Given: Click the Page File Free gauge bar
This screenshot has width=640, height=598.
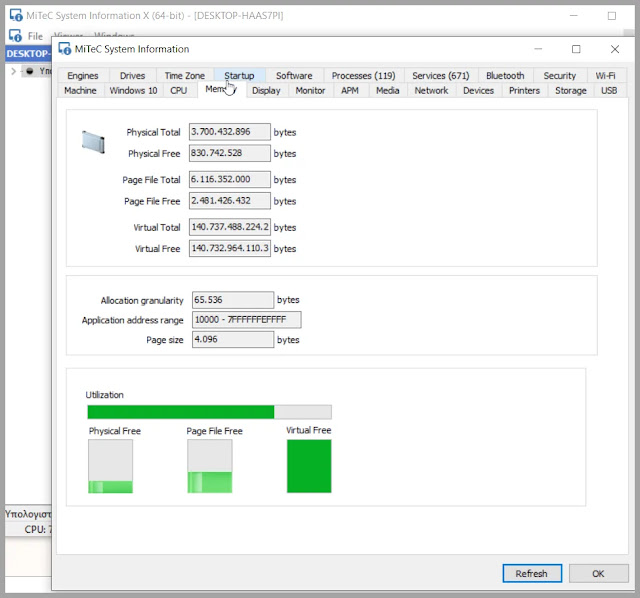Looking at the screenshot, I should click(x=210, y=466).
